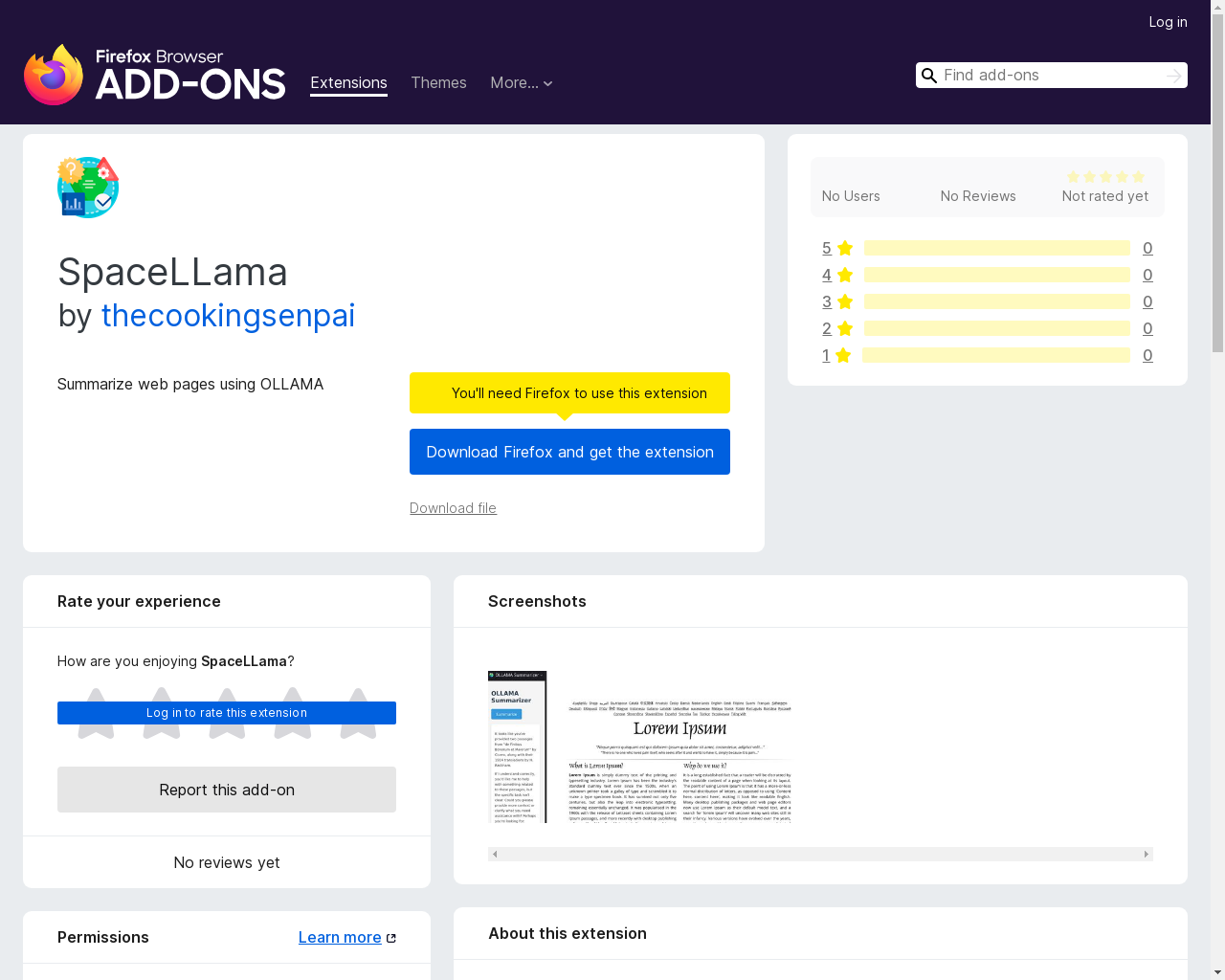
Task: Click the 1-star rating bar
Action: (996, 355)
